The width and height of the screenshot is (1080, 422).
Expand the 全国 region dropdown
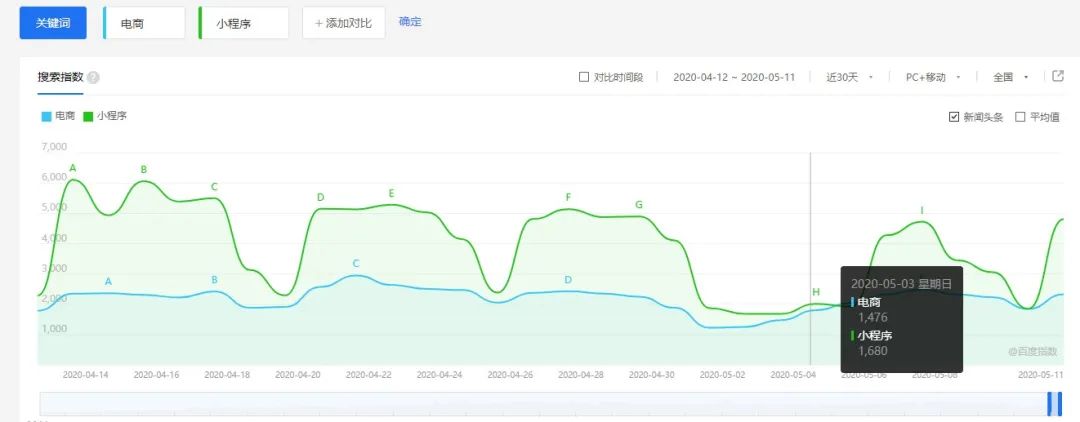1010,77
